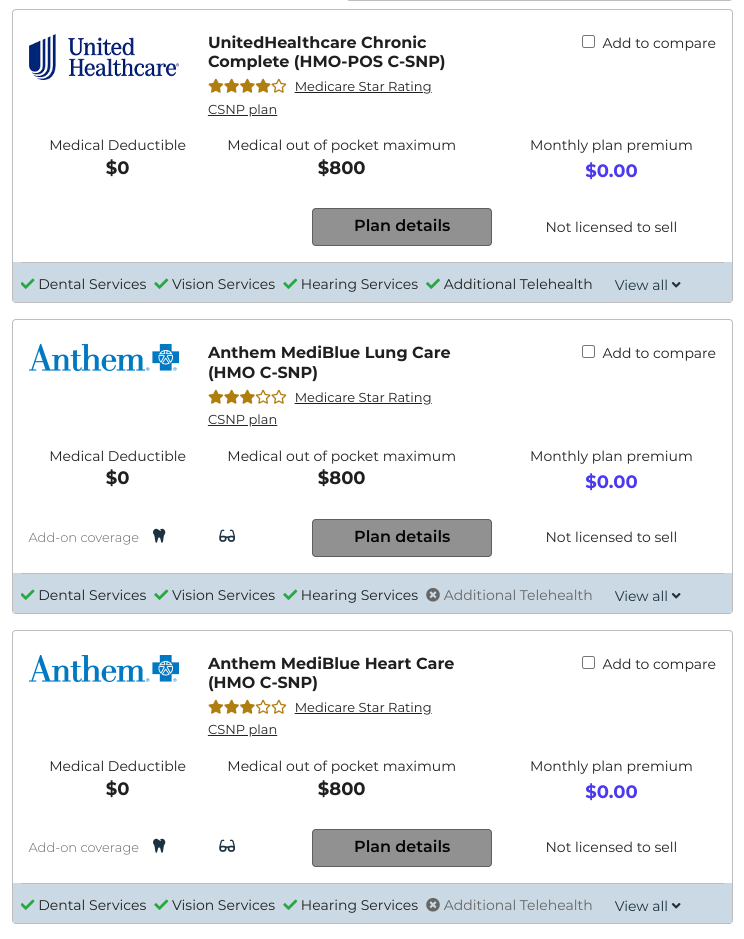The image size is (744, 939).
Task: Check Add to compare for UnitedHealthcare plan
Action: [x=588, y=42]
